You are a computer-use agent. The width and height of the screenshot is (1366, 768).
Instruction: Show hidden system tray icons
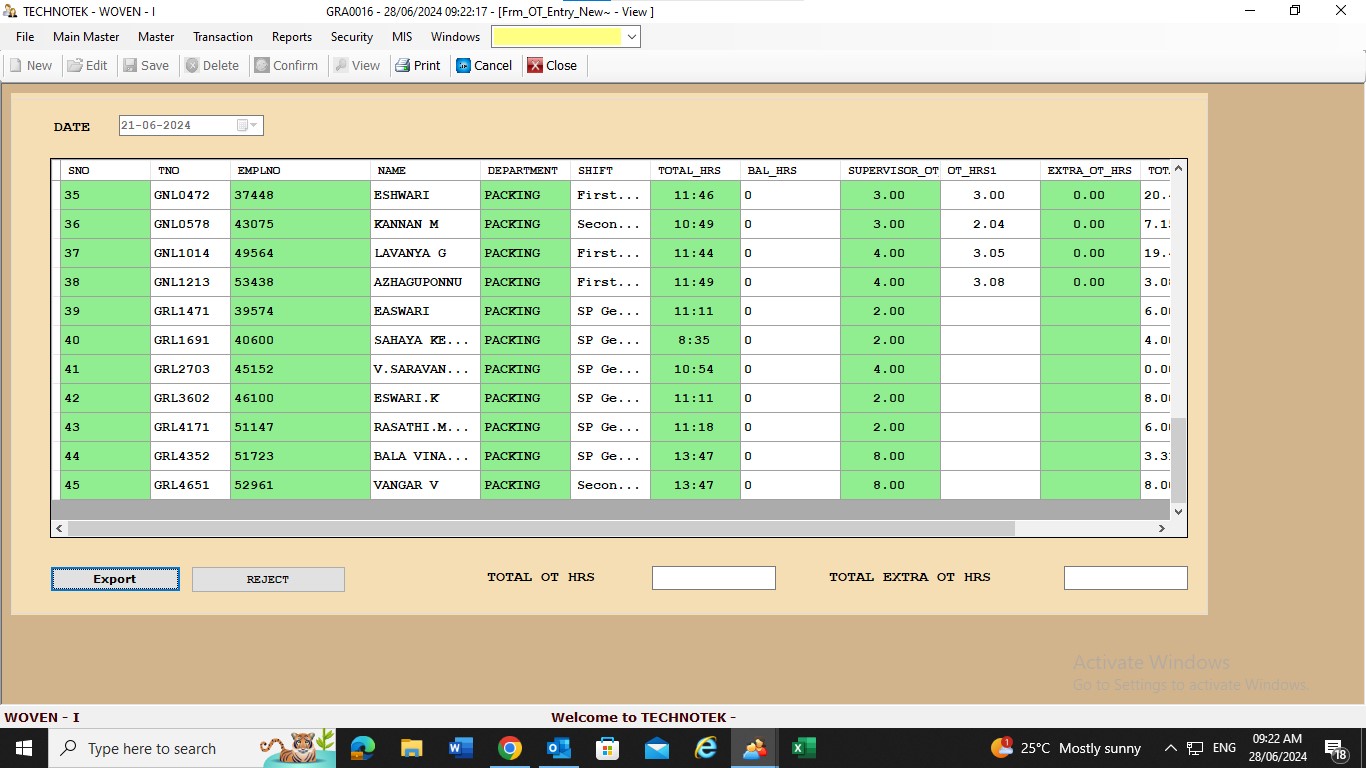pyautogui.click(x=1170, y=748)
